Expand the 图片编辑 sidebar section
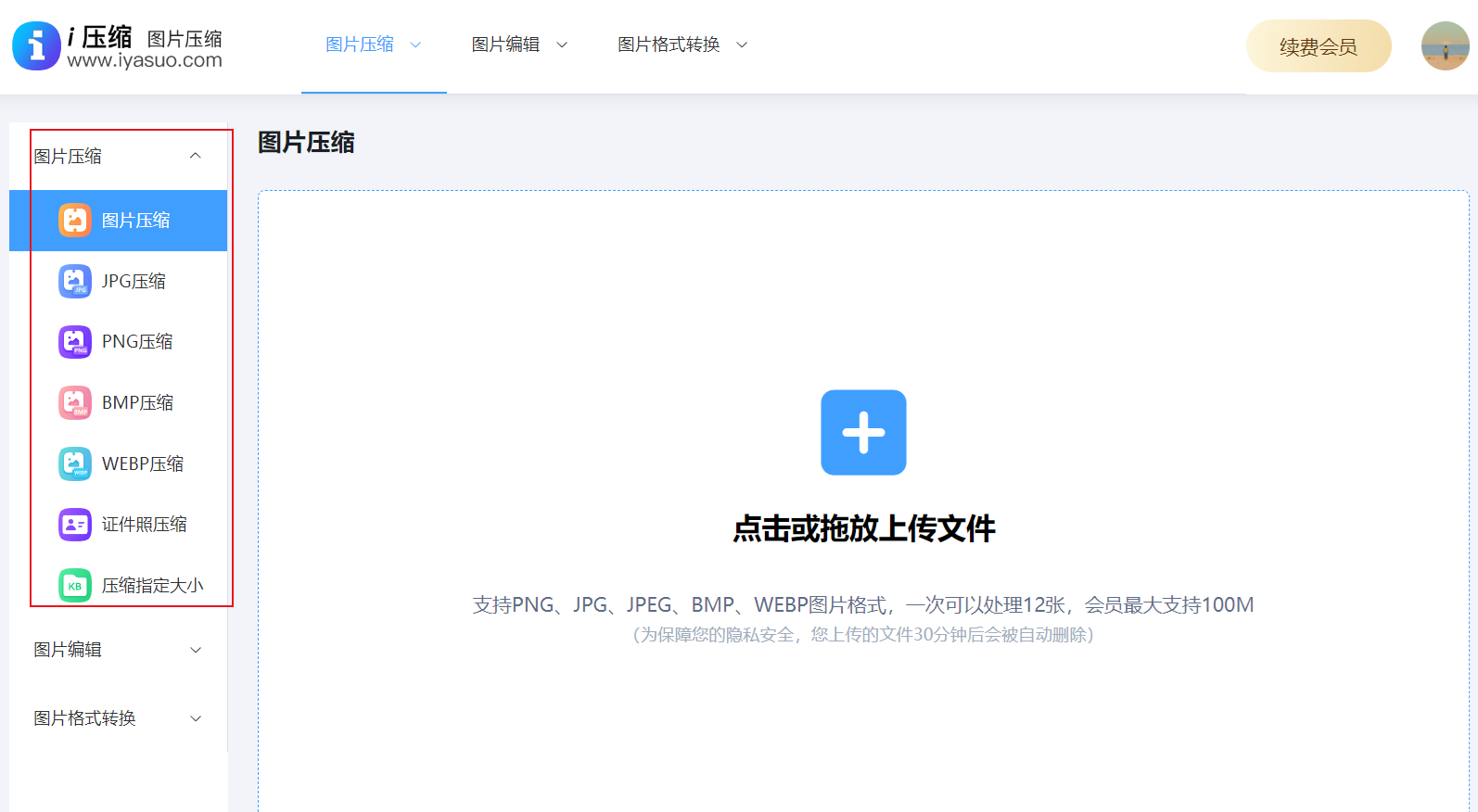Screen dimensions: 1478x812 pyautogui.click(x=196, y=650)
